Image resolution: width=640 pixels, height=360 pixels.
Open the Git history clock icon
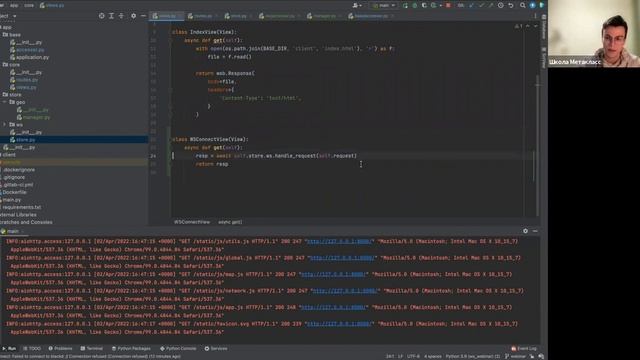[x=500, y=5]
